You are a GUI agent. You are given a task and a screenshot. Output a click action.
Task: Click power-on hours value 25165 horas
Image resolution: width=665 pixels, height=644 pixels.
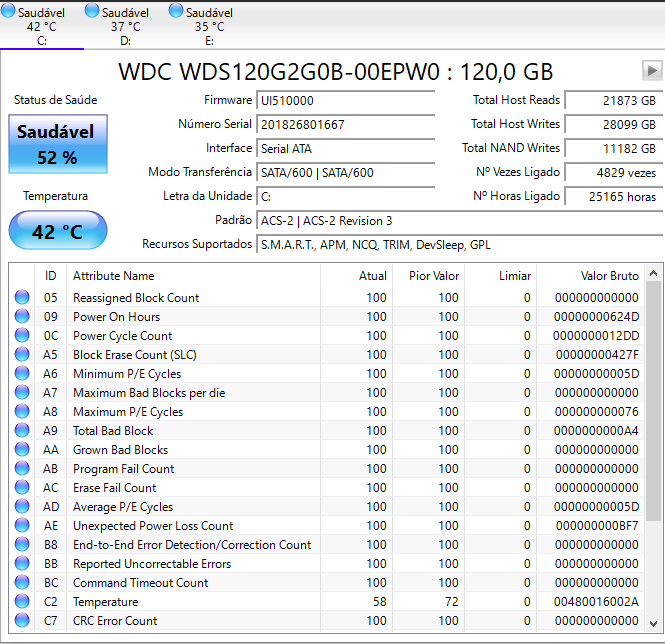click(x=614, y=196)
